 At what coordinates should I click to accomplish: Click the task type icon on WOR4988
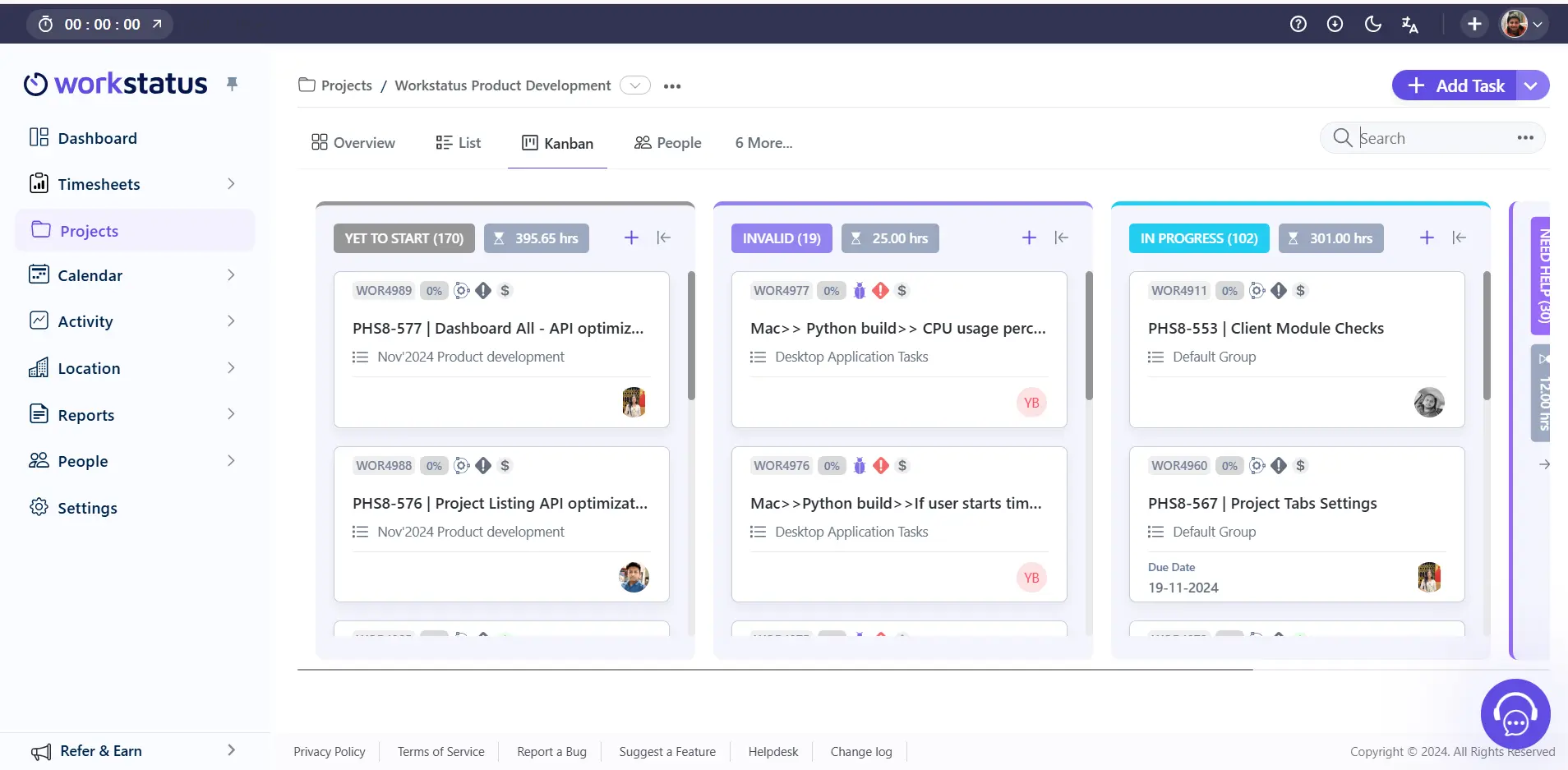462,465
